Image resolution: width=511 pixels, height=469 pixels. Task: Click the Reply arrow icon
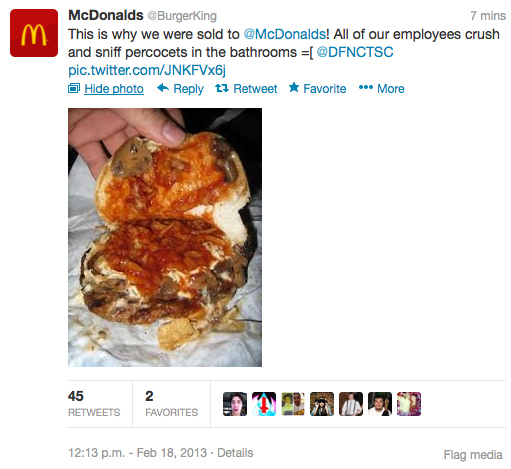(x=163, y=88)
